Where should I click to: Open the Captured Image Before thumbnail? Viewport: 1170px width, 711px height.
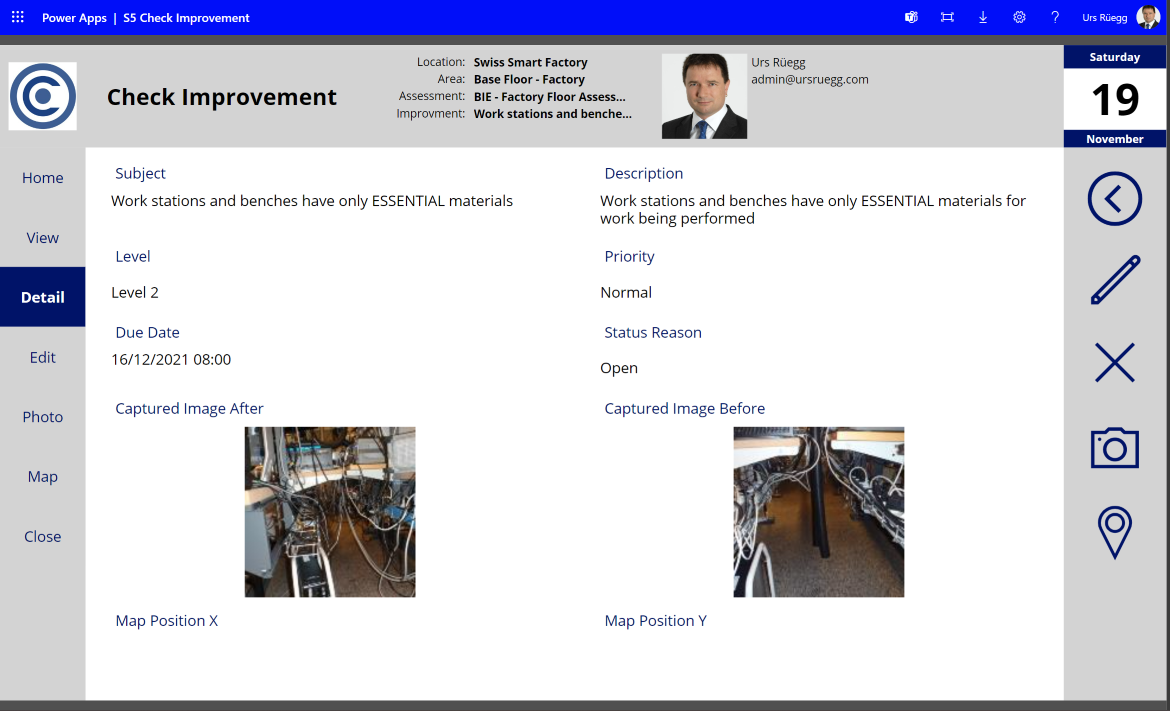[x=819, y=512]
